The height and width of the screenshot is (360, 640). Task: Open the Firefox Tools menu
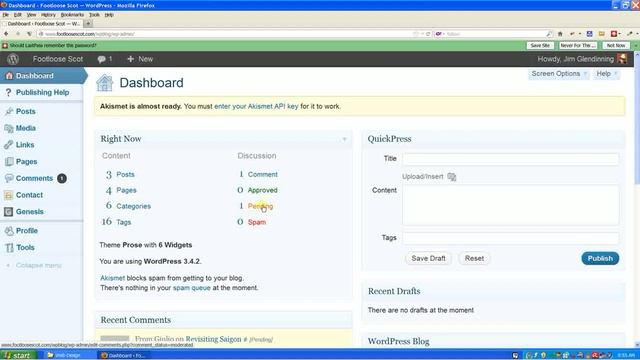(94, 15)
